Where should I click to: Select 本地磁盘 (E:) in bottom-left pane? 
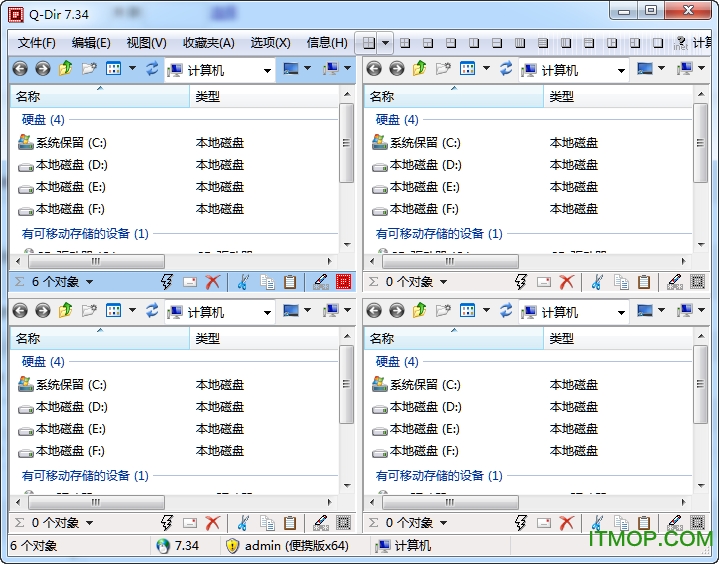pos(62,429)
